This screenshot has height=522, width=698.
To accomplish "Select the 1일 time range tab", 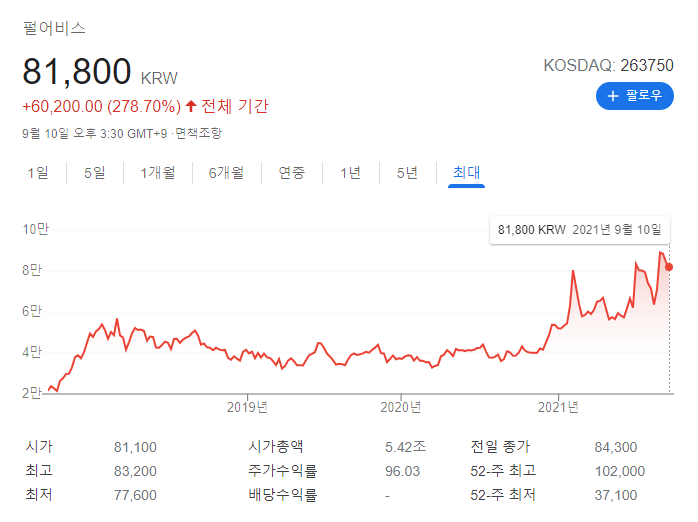I will (x=37, y=173).
